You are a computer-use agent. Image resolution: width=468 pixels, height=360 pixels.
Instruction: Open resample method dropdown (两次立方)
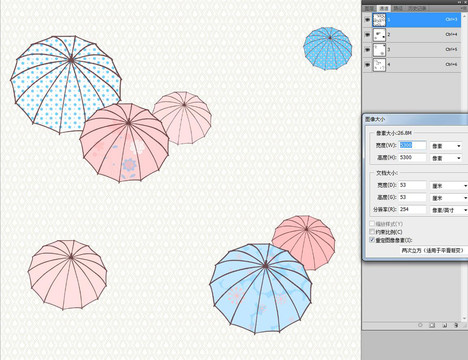coord(433,250)
